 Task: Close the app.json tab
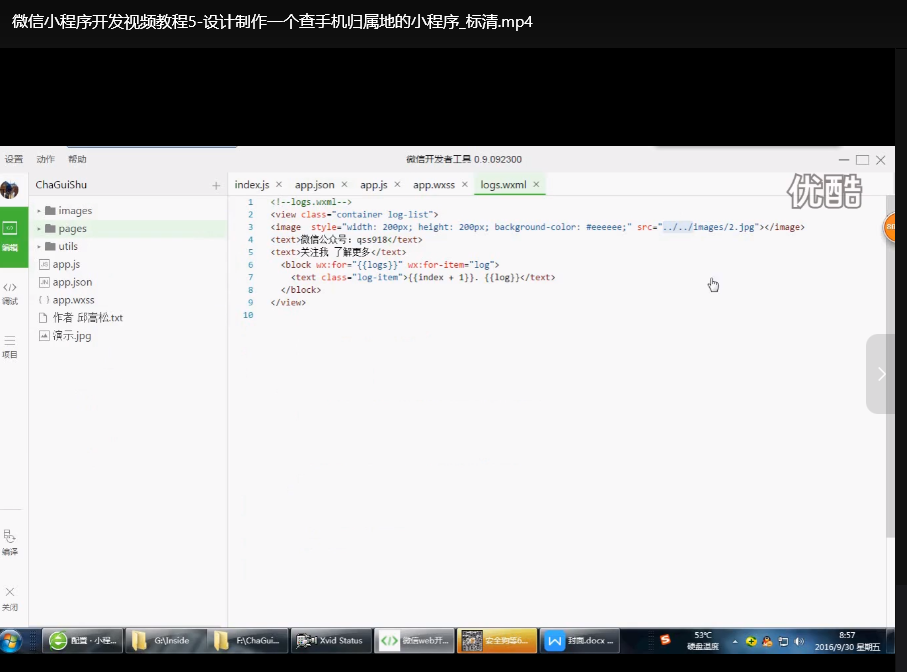coord(344,184)
